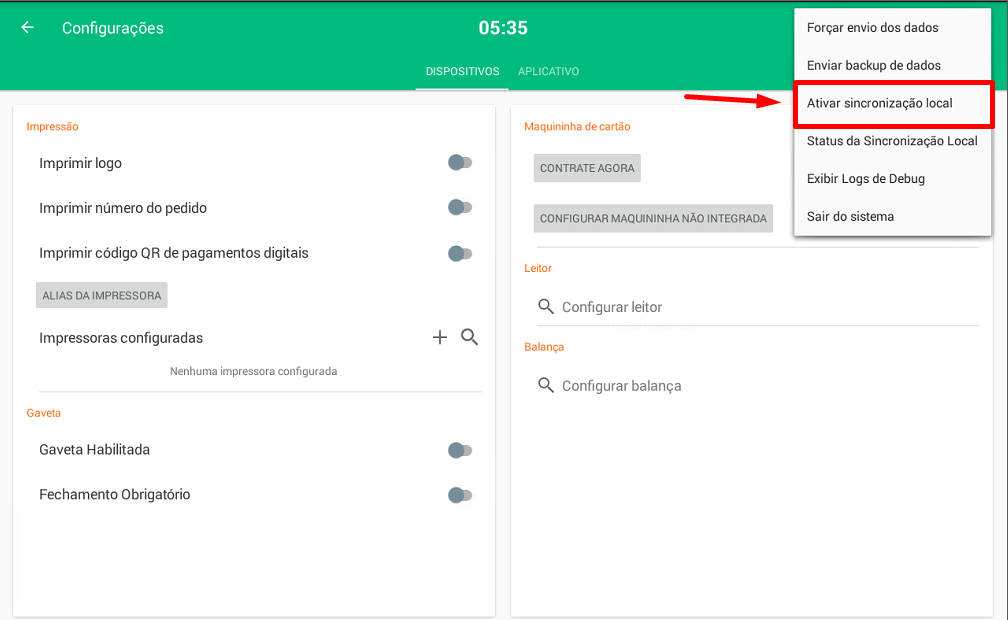Image resolution: width=1008 pixels, height=620 pixels.
Task: Click the 05:35 clock display
Action: click(x=503, y=28)
